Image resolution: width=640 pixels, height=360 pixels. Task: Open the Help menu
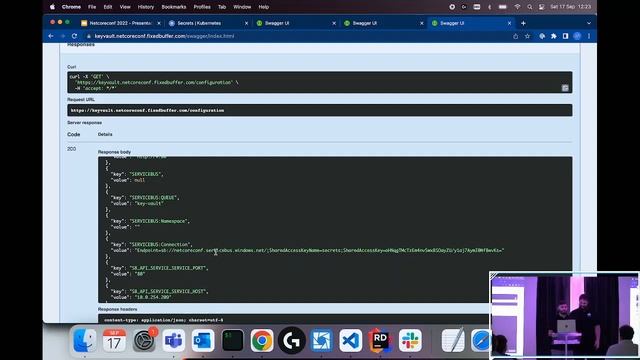pos(264,7)
